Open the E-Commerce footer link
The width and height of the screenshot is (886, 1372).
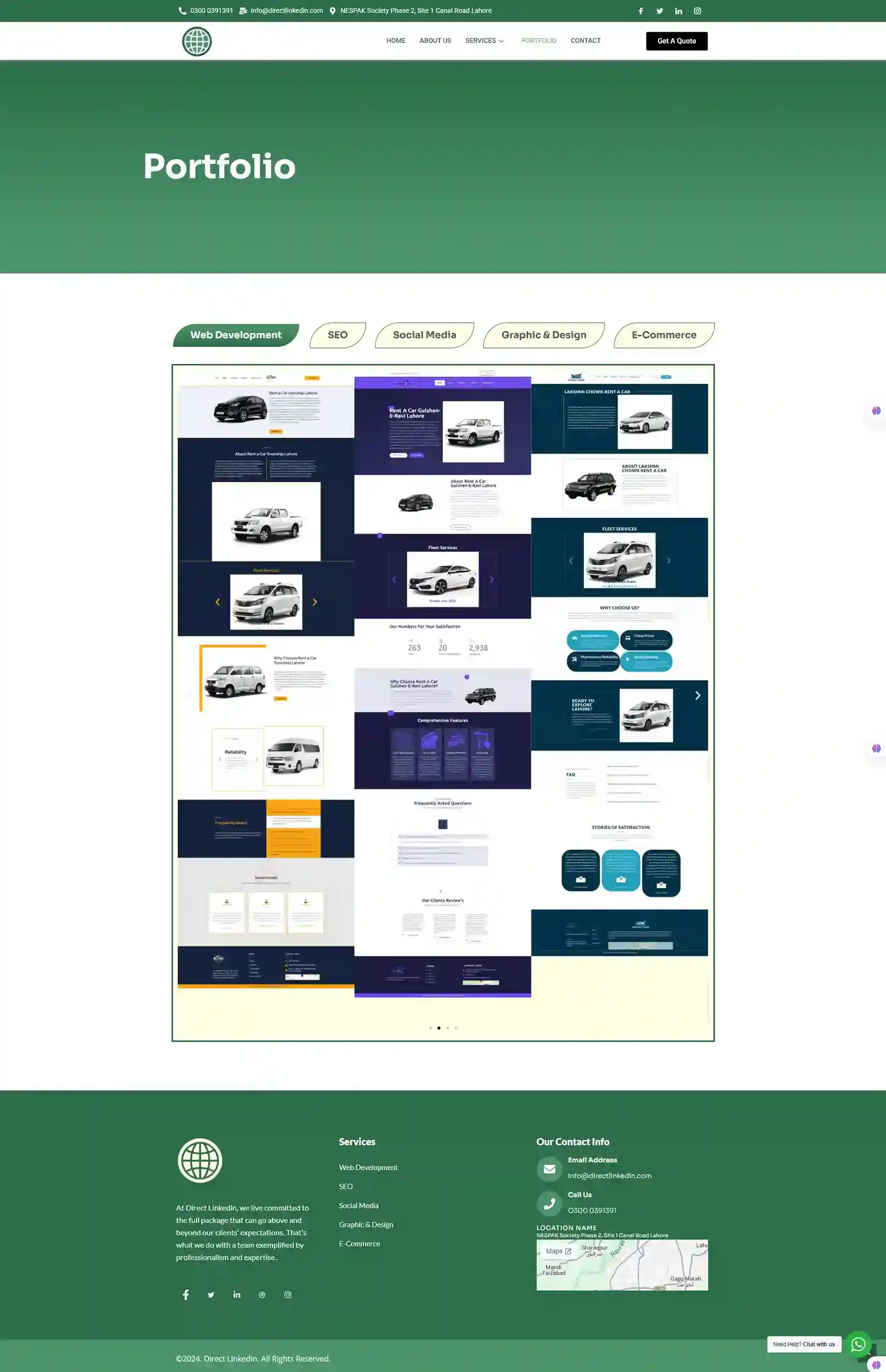point(360,1243)
